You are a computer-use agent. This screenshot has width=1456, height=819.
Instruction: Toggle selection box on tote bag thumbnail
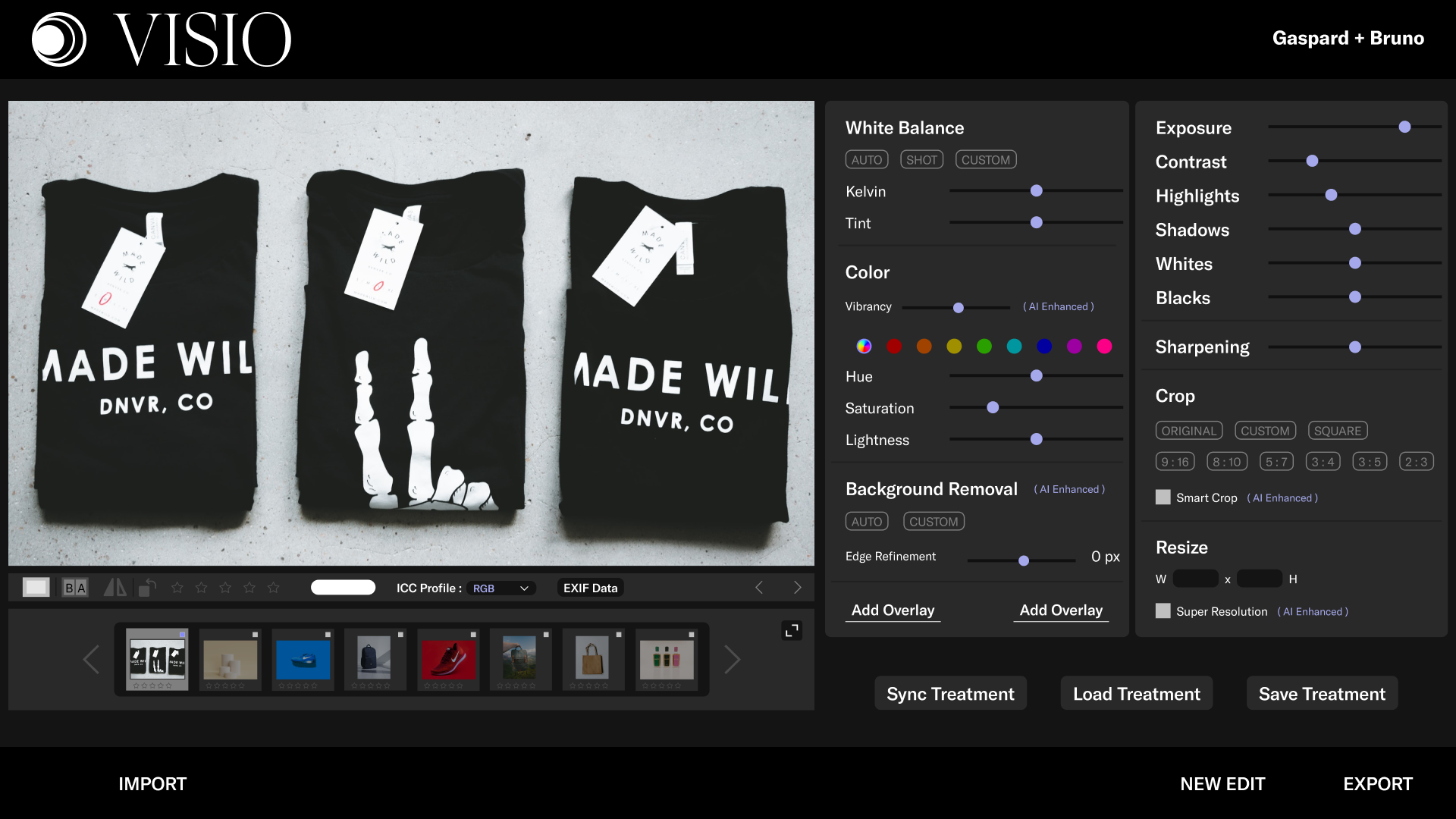click(x=619, y=634)
